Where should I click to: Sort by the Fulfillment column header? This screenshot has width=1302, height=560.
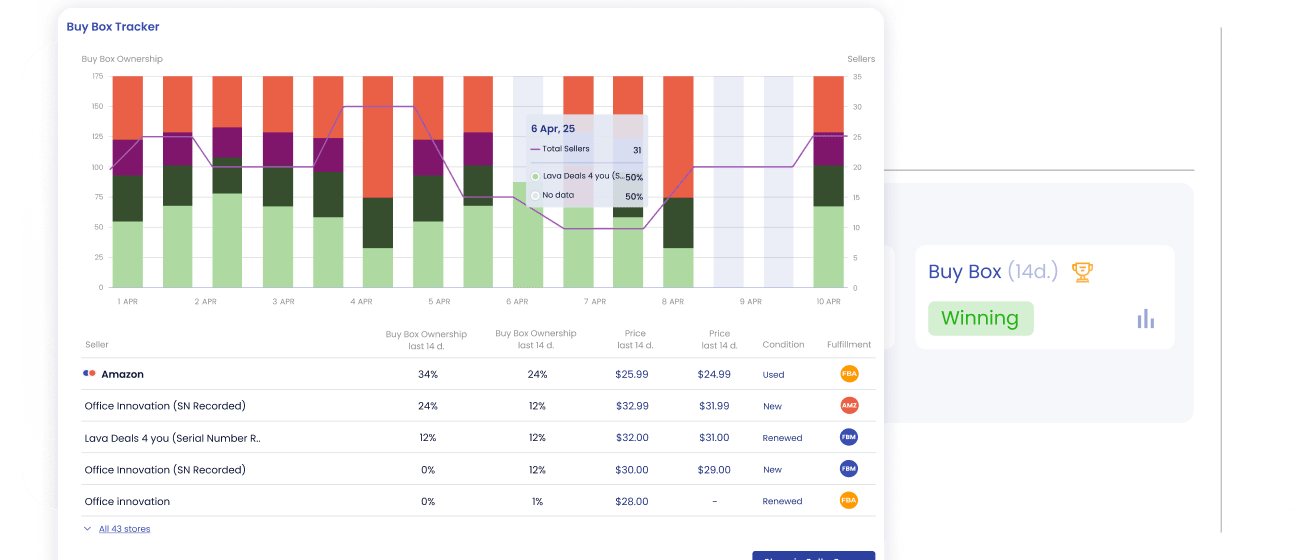pos(849,345)
